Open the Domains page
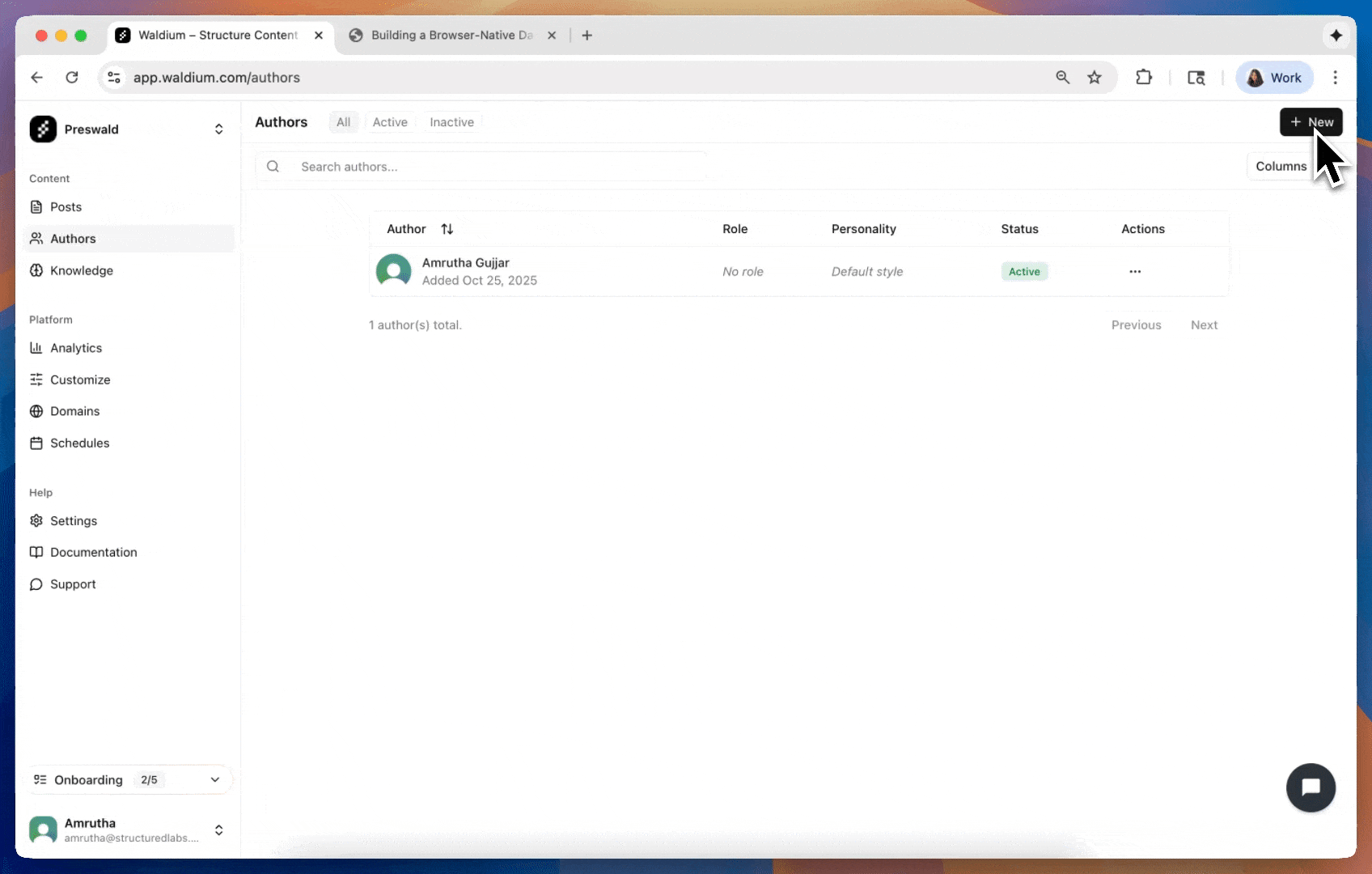1372x874 pixels. point(74,411)
